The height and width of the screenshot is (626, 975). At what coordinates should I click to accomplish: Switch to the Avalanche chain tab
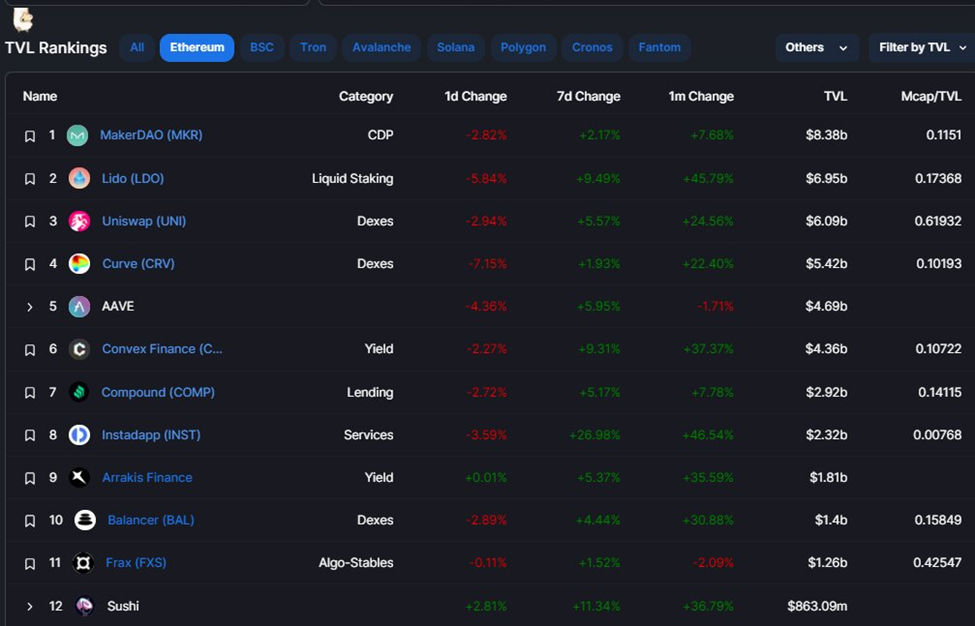pos(381,48)
